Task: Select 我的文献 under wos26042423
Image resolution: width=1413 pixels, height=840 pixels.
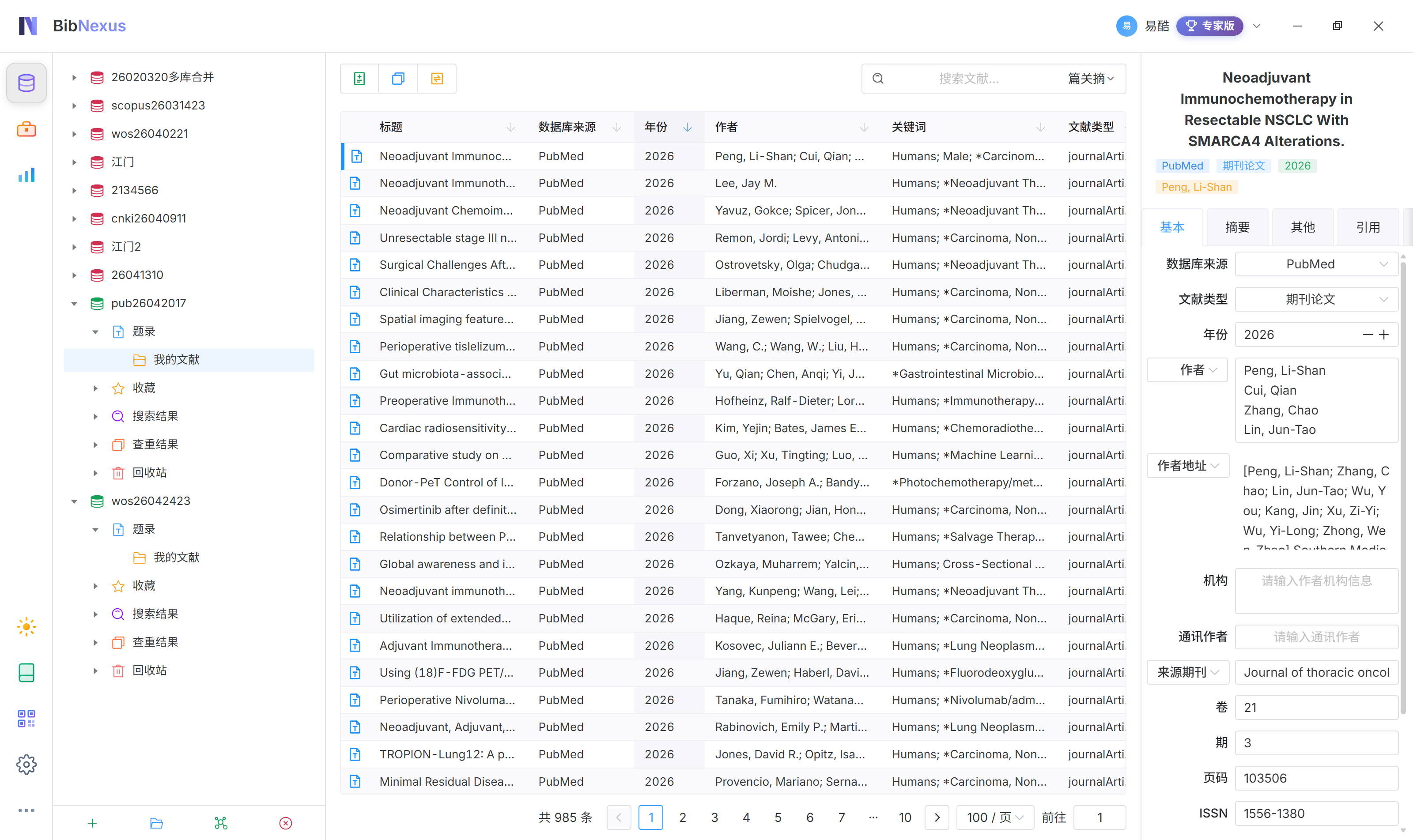Action: click(177, 557)
